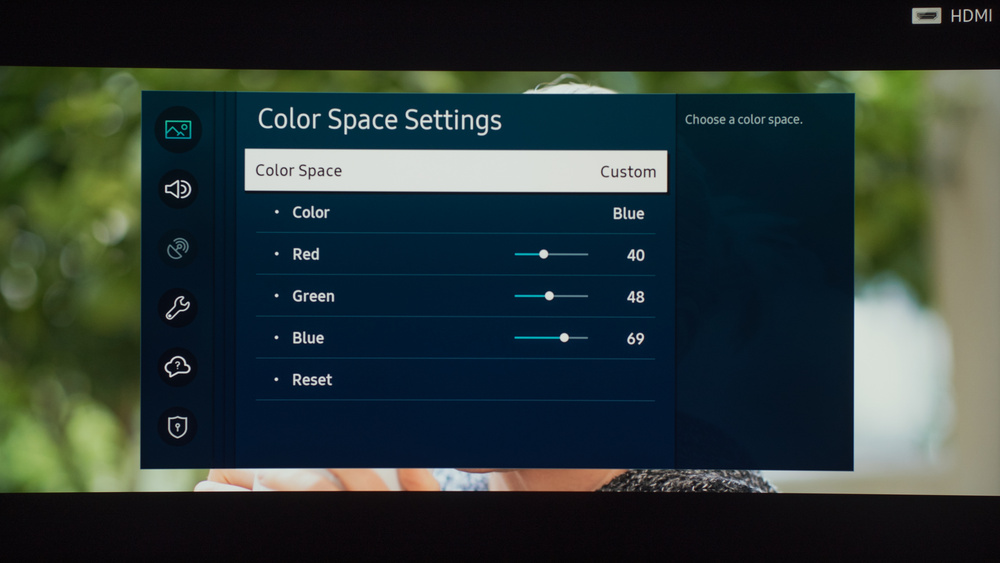The width and height of the screenshot is (1000, 563).
Task: Click the HDMI source label text
Action: [971, 16]
